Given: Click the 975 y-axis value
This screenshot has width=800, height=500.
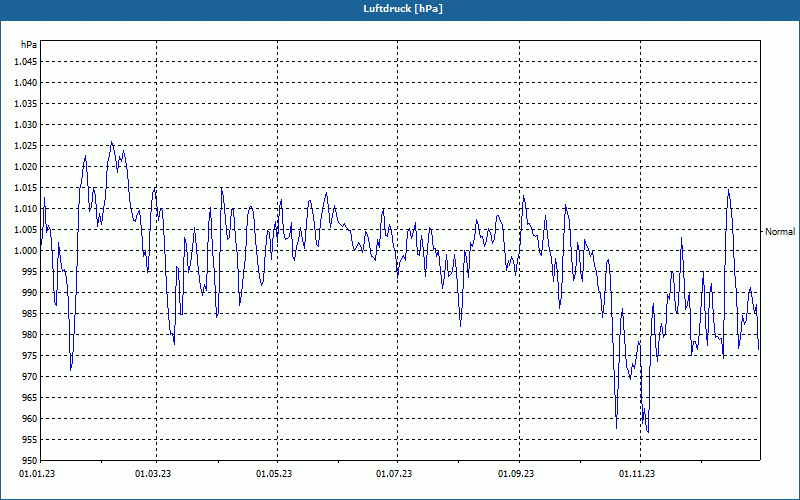Looking at the screenshot, I should coord(30,356).
